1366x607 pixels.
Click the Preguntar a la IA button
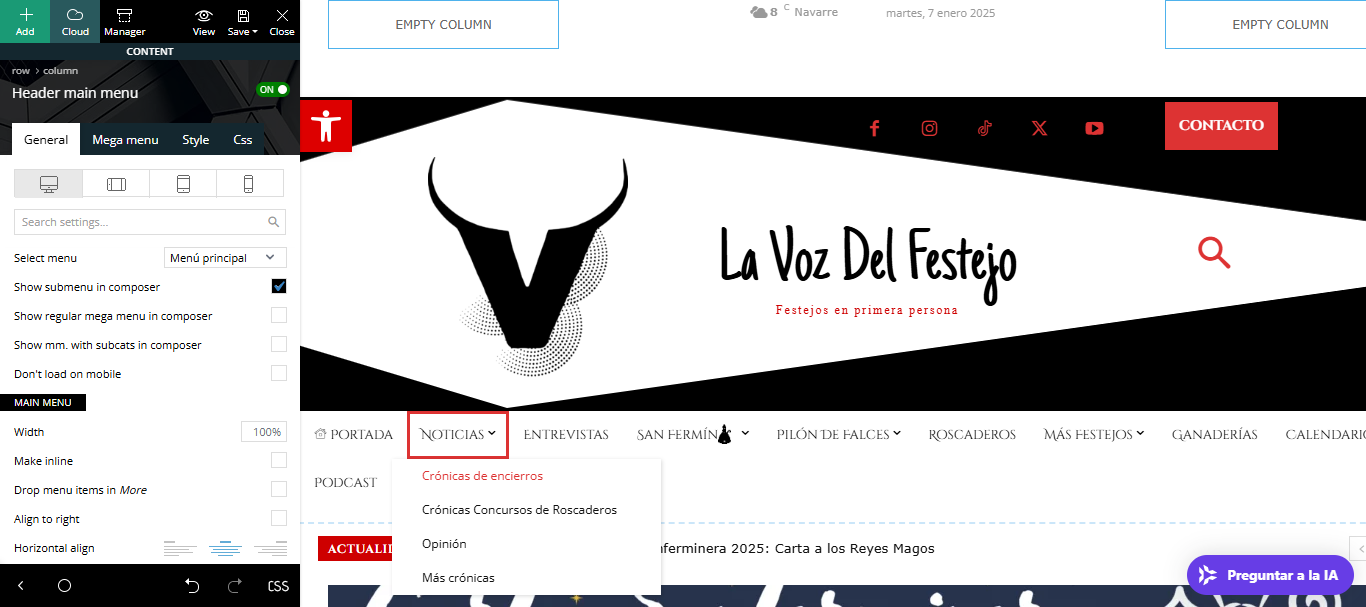tap(1270, 575)
